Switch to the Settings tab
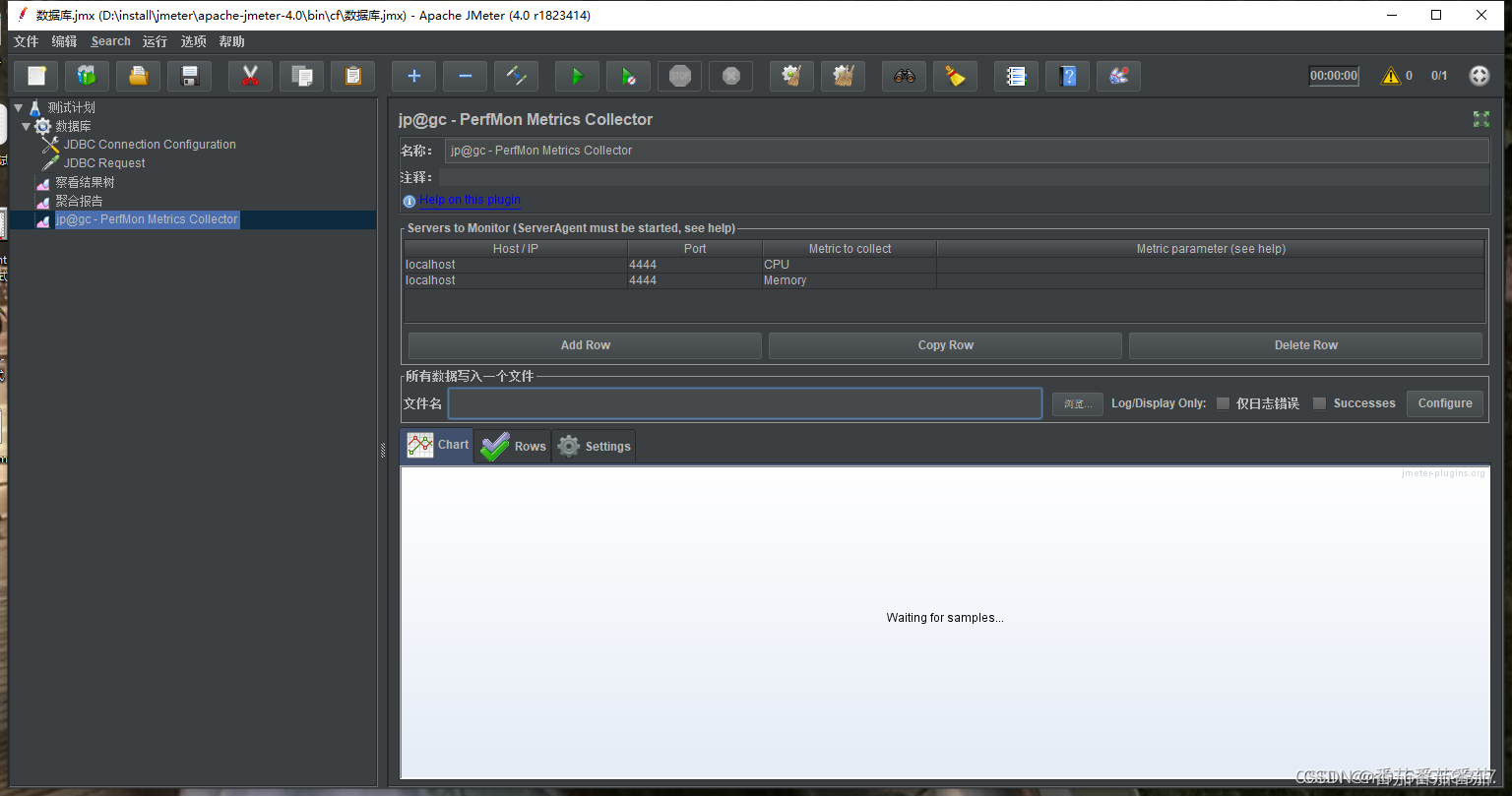1512x796 pixels. pos(594,446)
